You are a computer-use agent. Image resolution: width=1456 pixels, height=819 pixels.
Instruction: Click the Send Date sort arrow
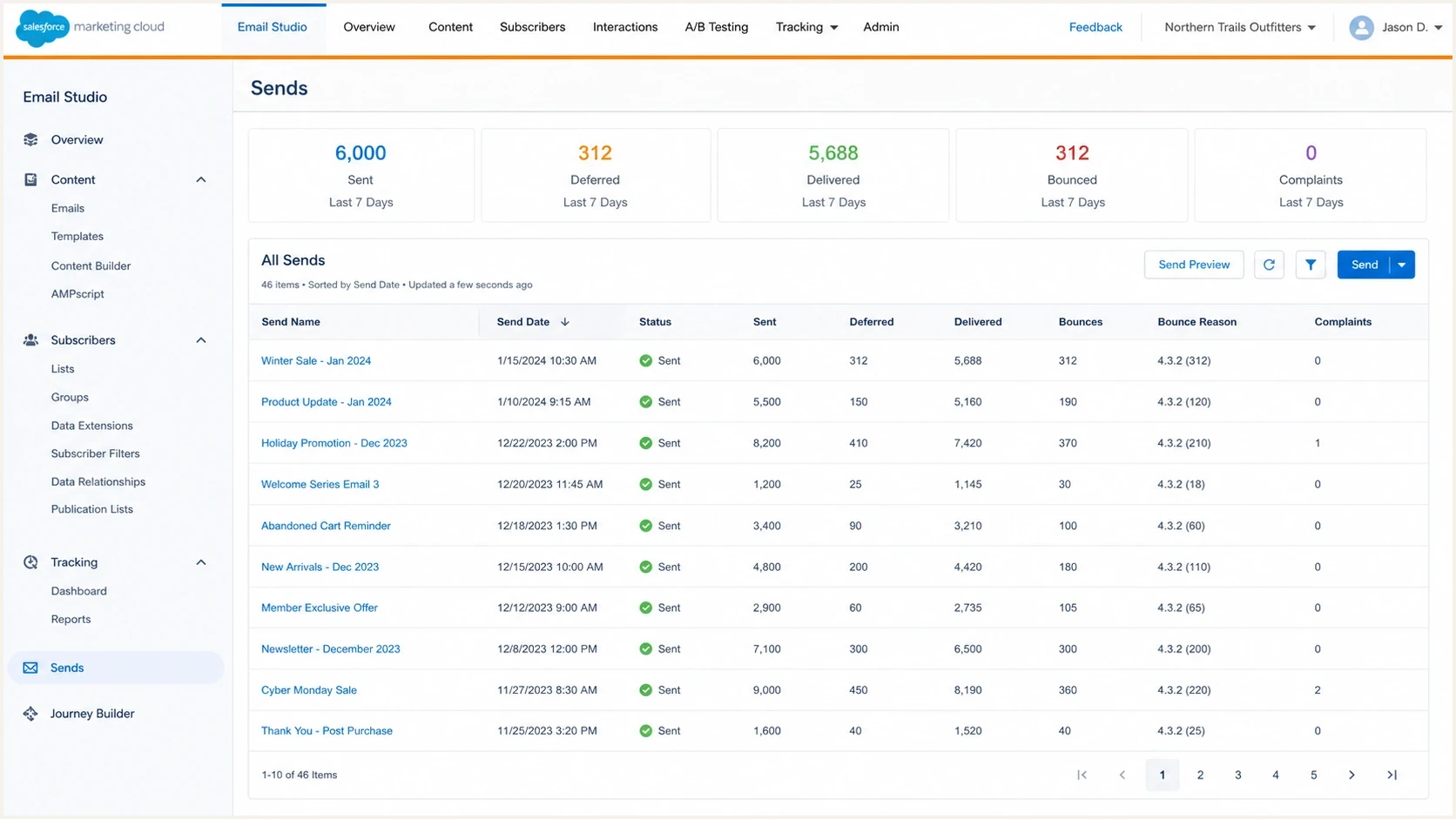565,322
